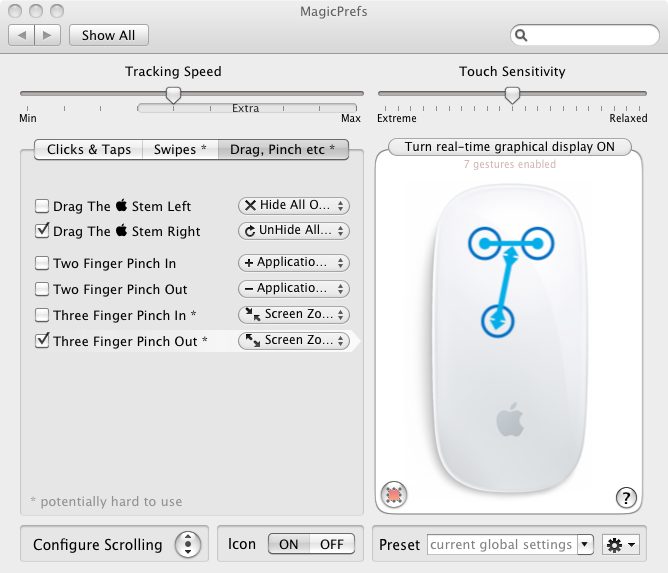Open the gear actions menu beside Preset
The width and height of the screenshot is (668, 573).
tap(620, 545)
